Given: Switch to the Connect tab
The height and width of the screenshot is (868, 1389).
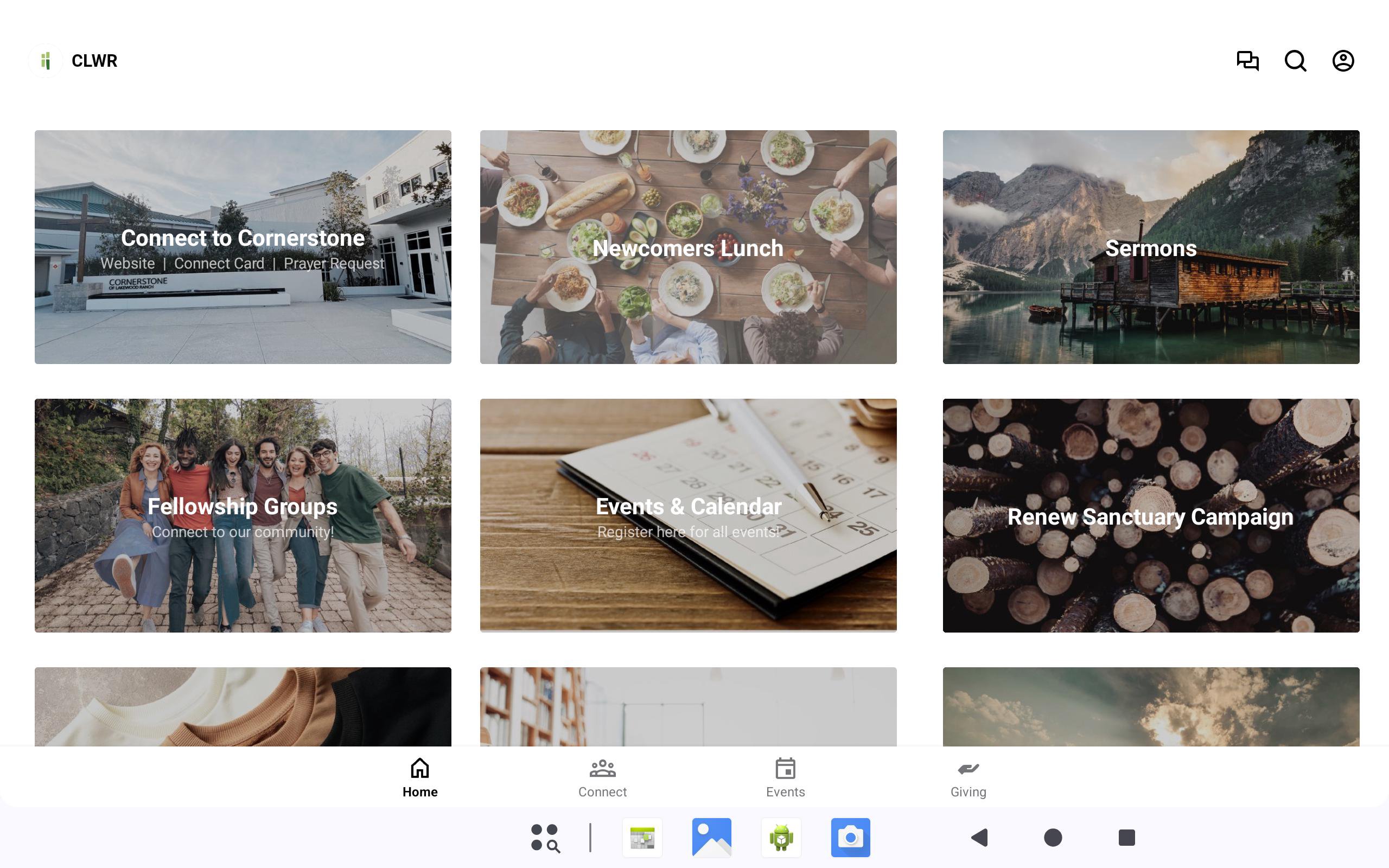Looking at the screenshot, I should [x=602, y=778].
